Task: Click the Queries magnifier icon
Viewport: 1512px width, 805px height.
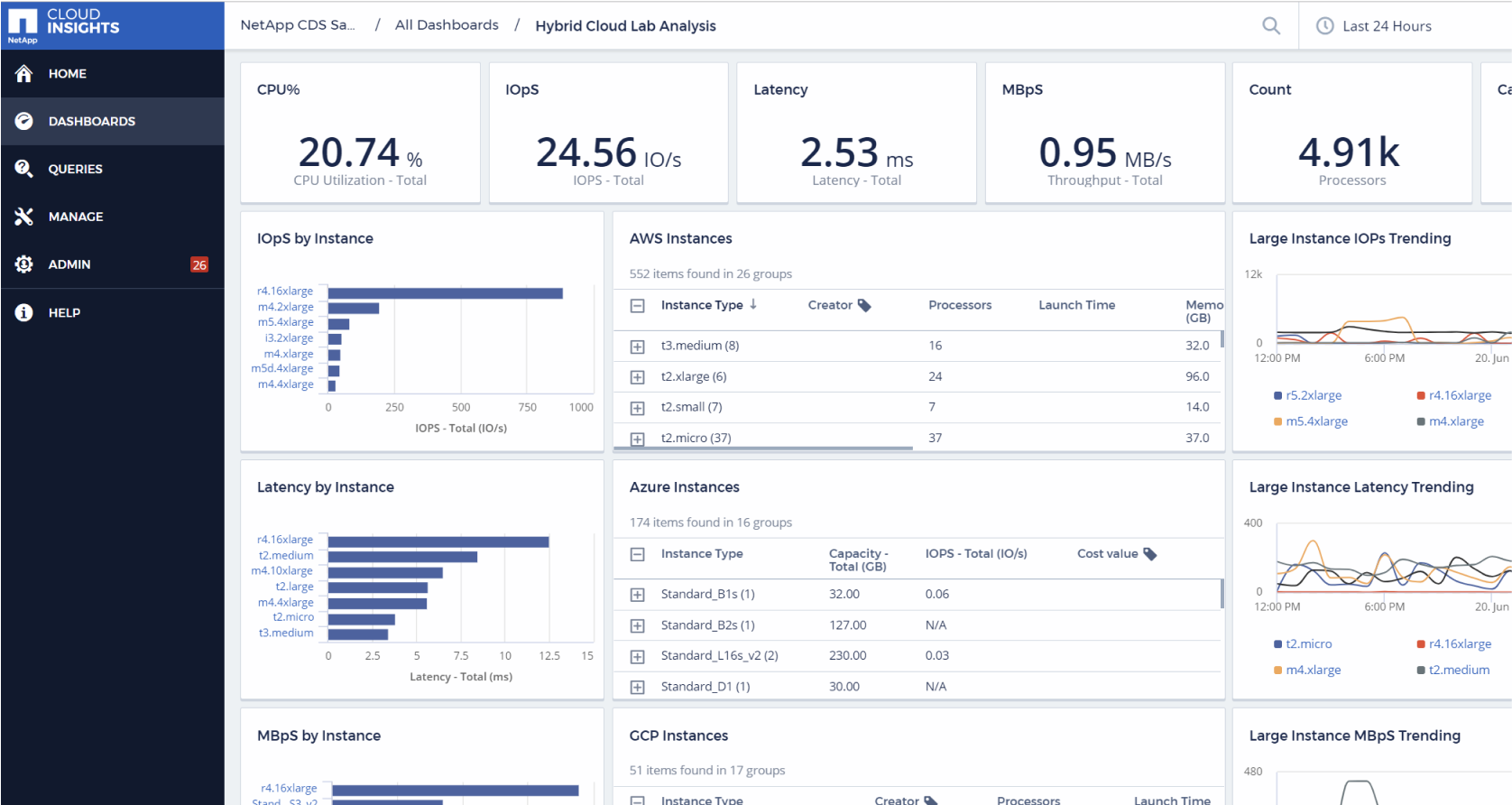Action: 24,169
